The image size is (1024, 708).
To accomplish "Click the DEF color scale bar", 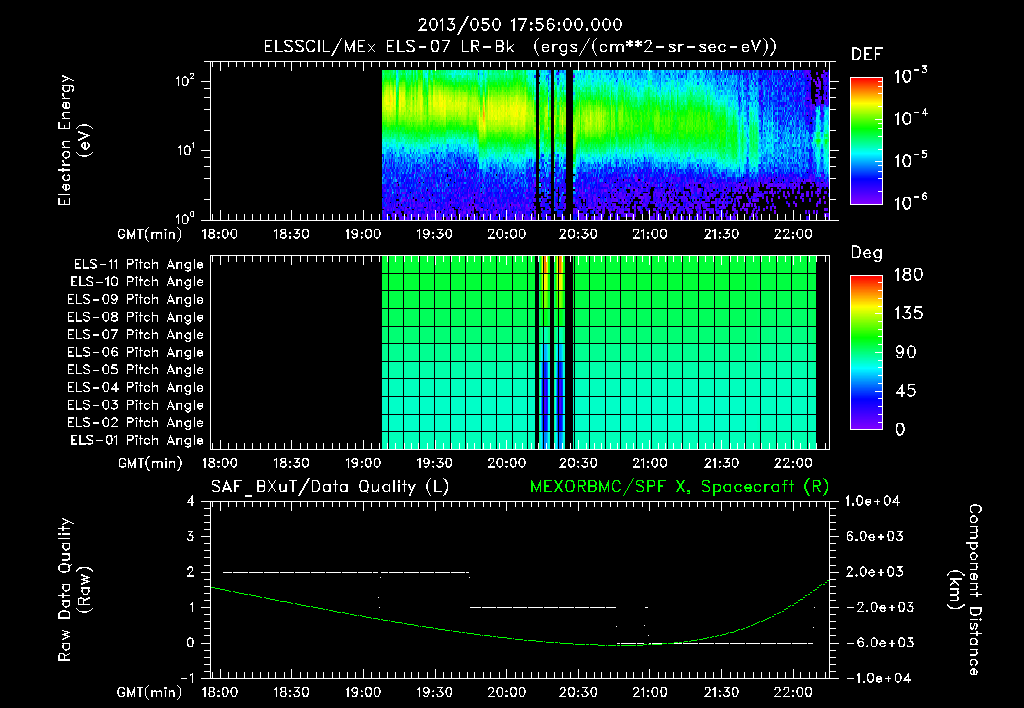I will tap(866, 141).
